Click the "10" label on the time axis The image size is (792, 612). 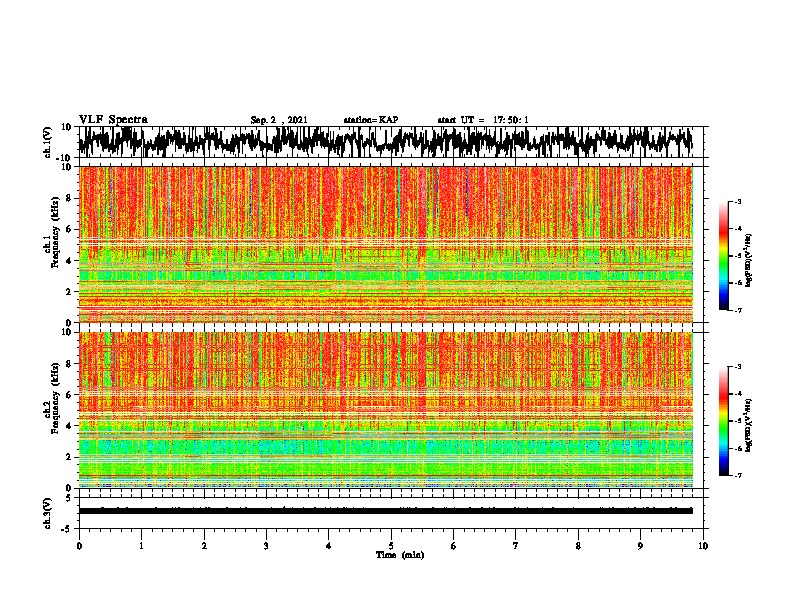(x=703, y=546)
